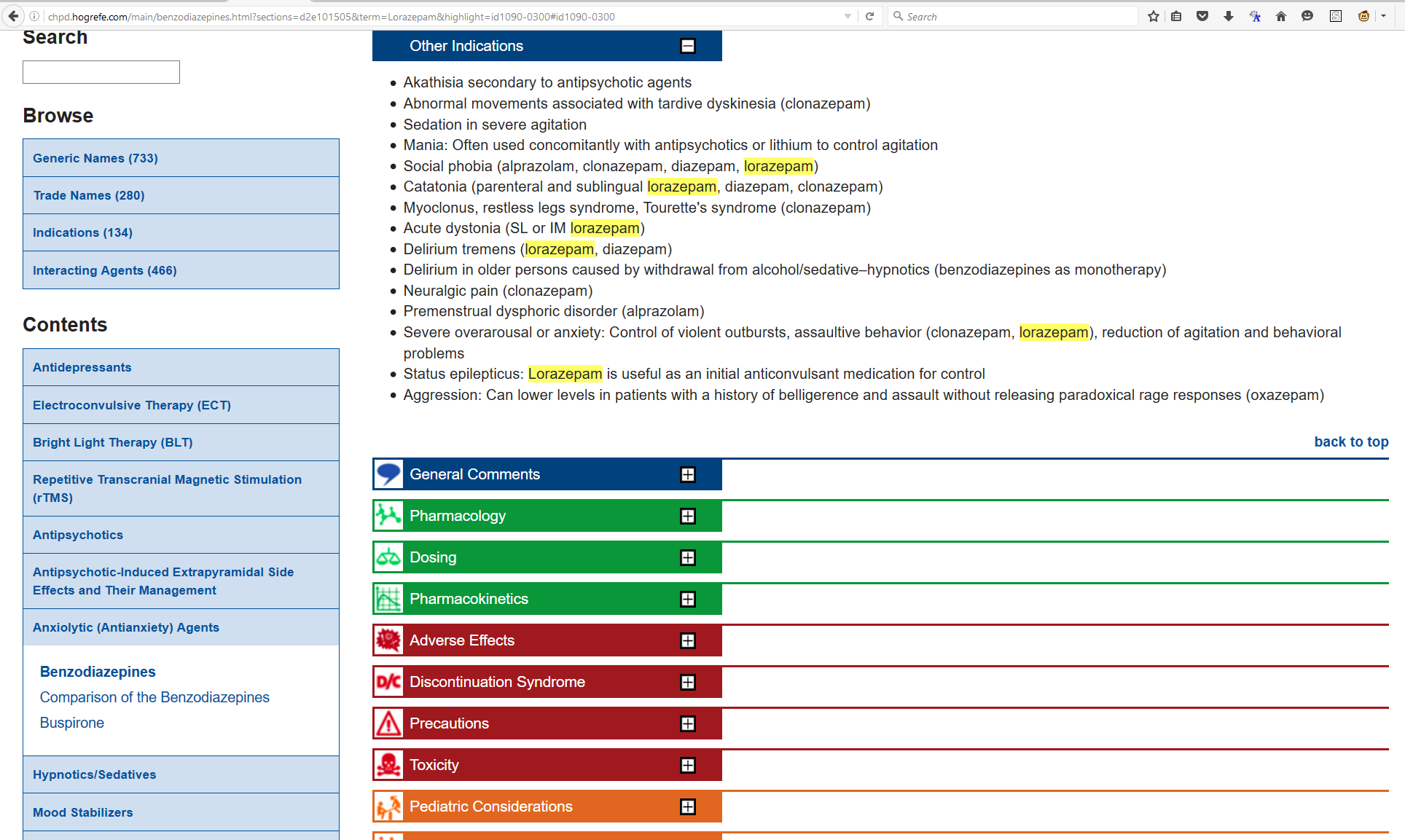
Task: Click highlighted Lorazepam in Status epilepticus line
Action: (x=565, y=374)
